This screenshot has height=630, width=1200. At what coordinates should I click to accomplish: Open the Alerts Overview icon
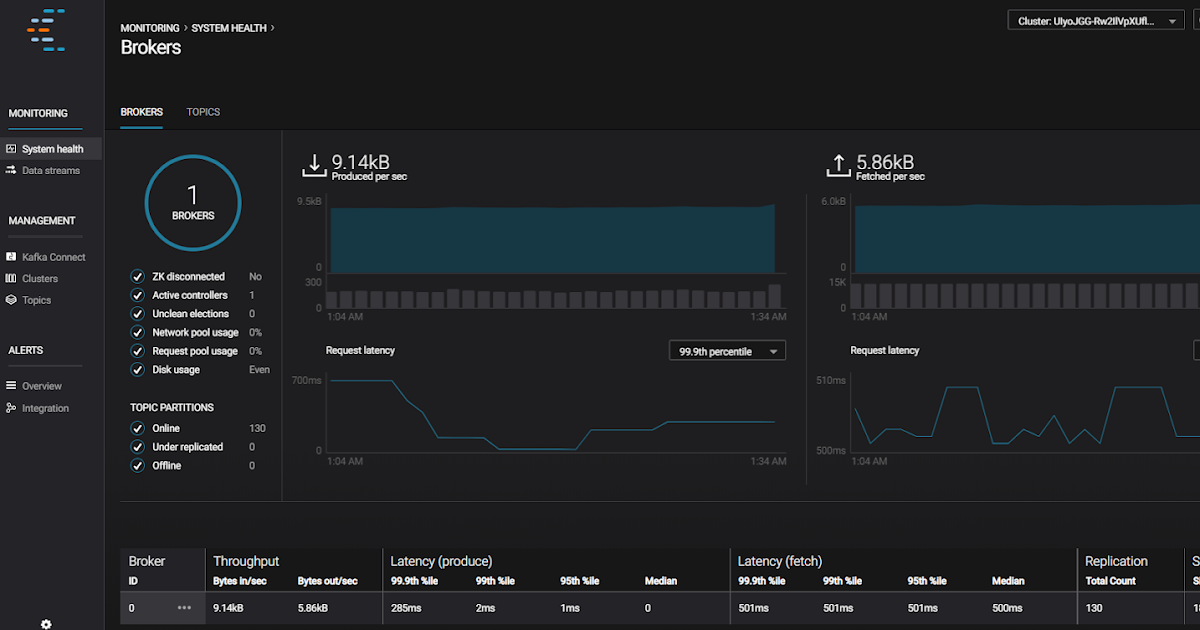(x=12, y=385)
